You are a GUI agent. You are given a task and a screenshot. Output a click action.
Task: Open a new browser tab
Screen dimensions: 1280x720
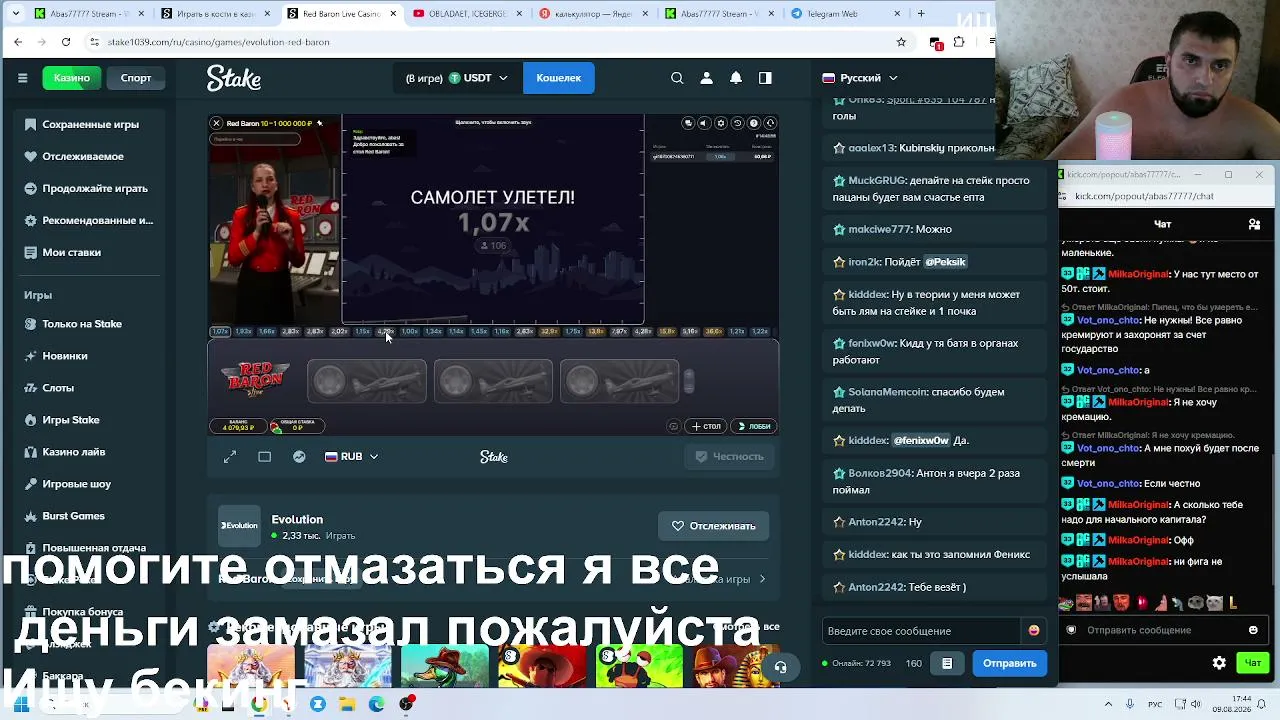tap(921, 14)
